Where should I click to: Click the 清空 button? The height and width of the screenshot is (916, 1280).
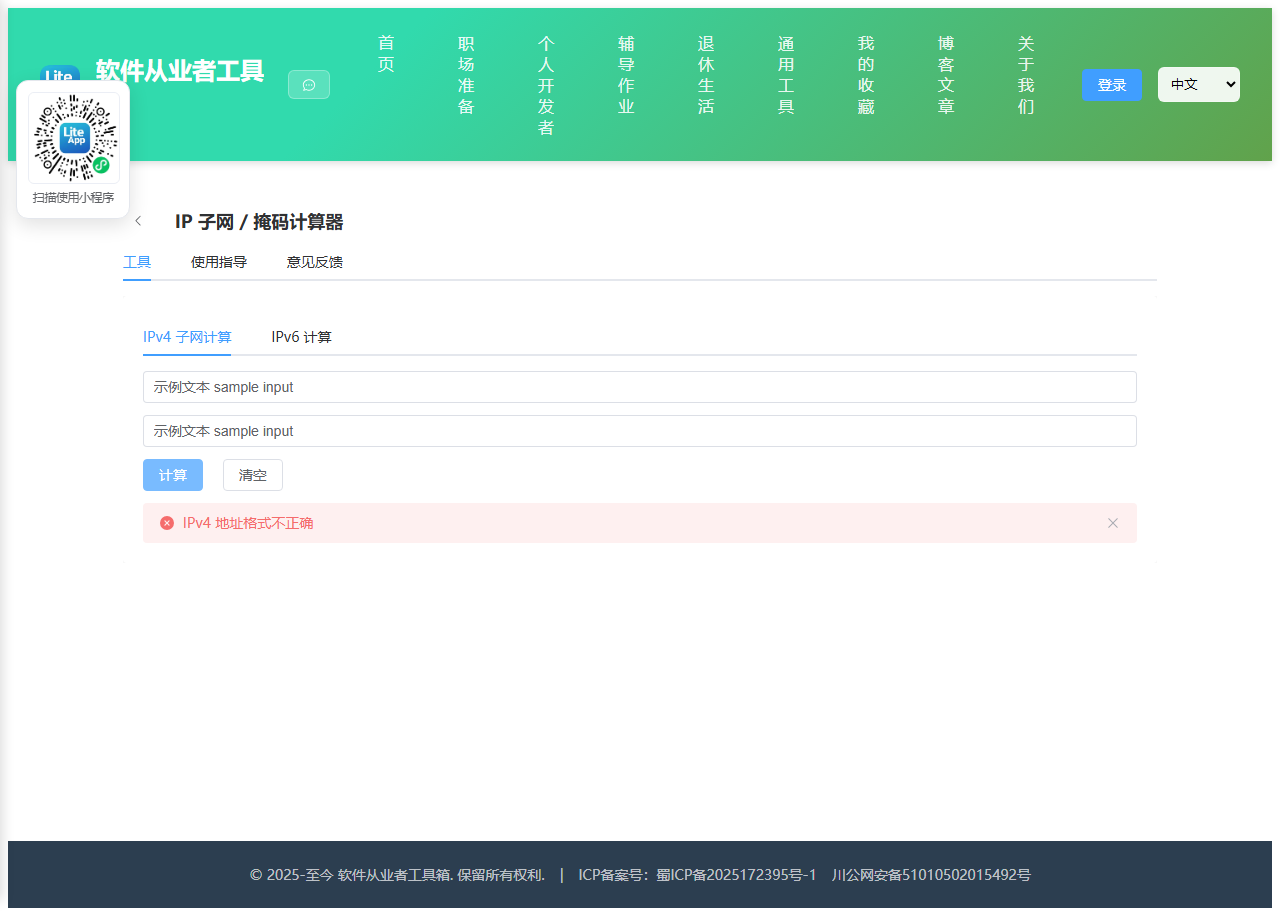[x=253, y=475]
